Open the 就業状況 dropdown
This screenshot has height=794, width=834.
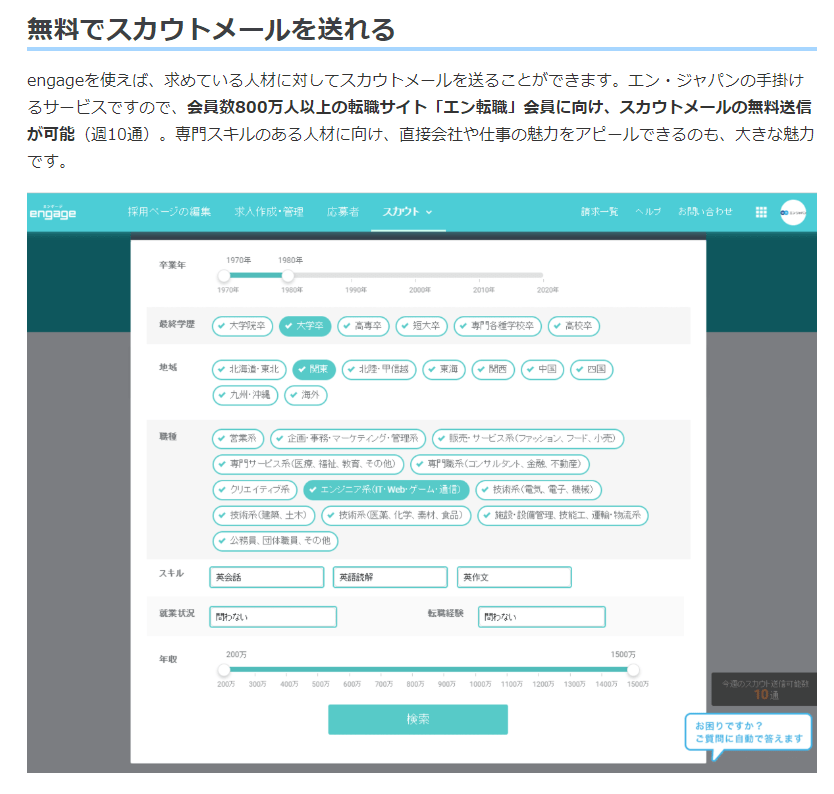tap(272, 617)
